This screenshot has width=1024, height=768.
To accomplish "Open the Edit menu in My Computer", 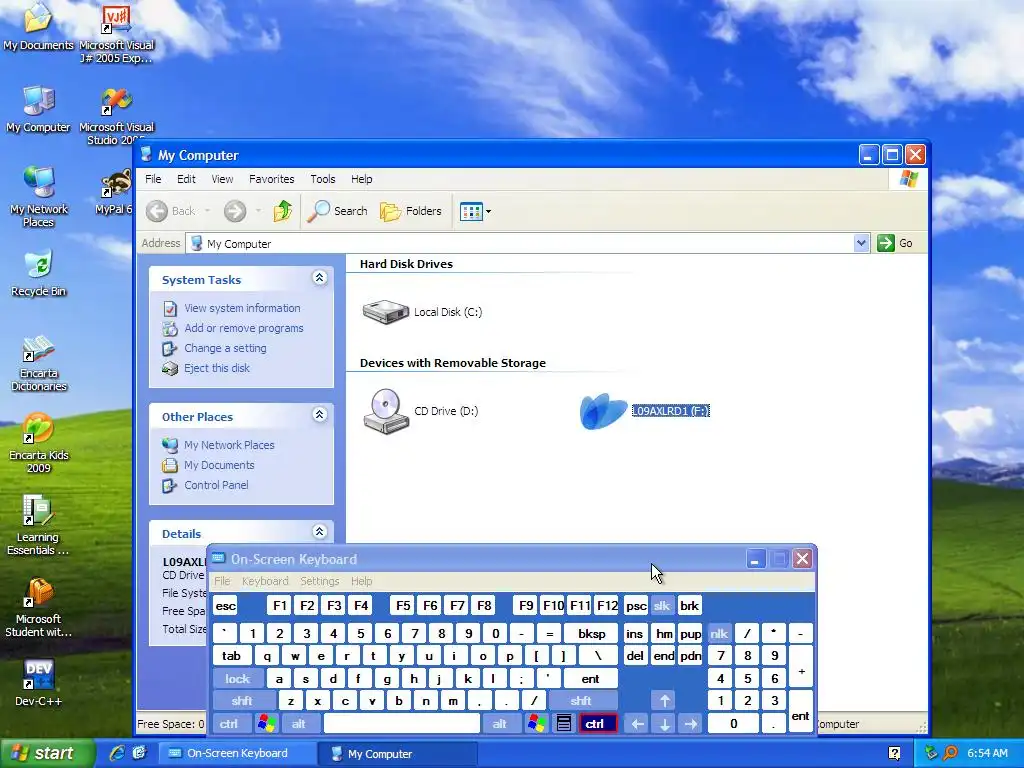I will click(186, 179).
